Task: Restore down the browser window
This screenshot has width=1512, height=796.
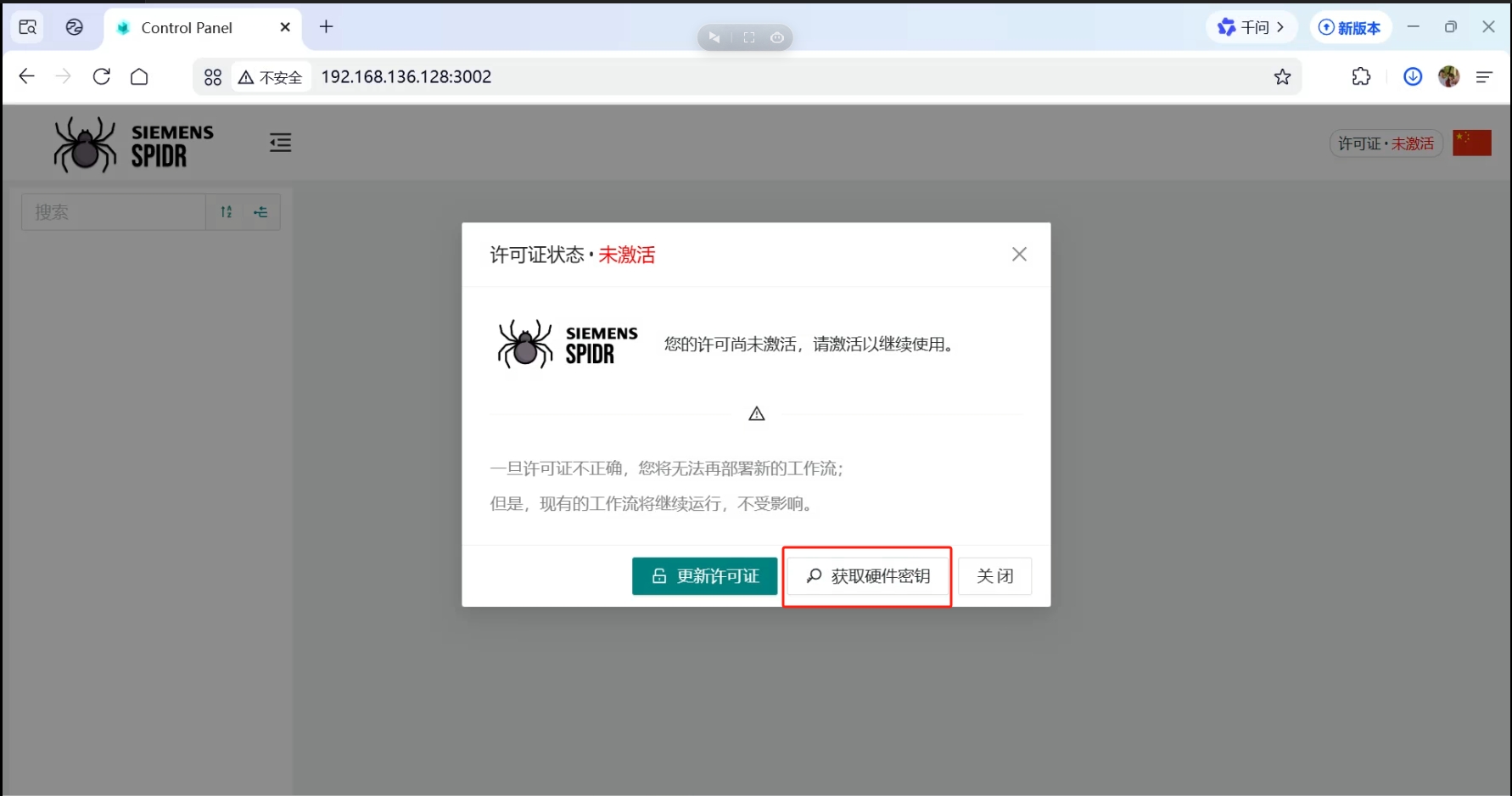Action: pos(1451,27)
